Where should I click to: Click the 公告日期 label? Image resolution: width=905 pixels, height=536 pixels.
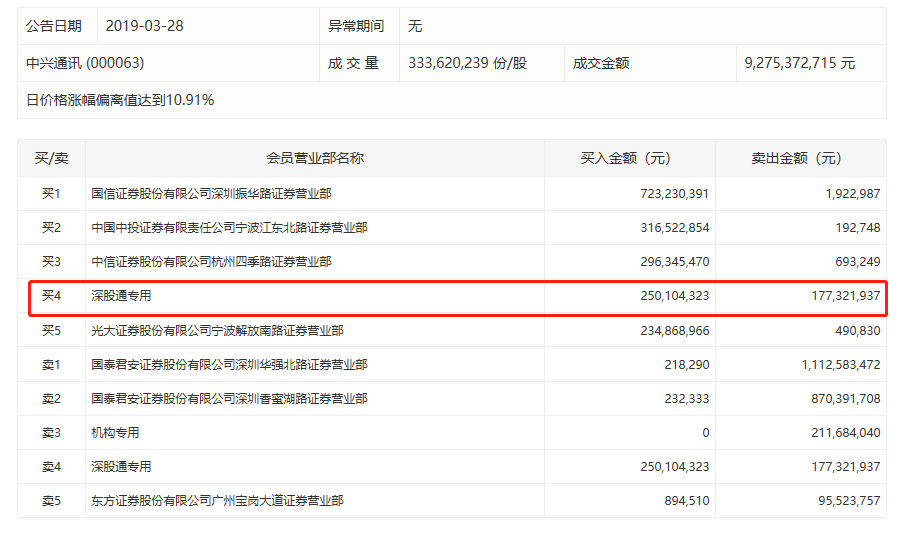coord(54,26)
